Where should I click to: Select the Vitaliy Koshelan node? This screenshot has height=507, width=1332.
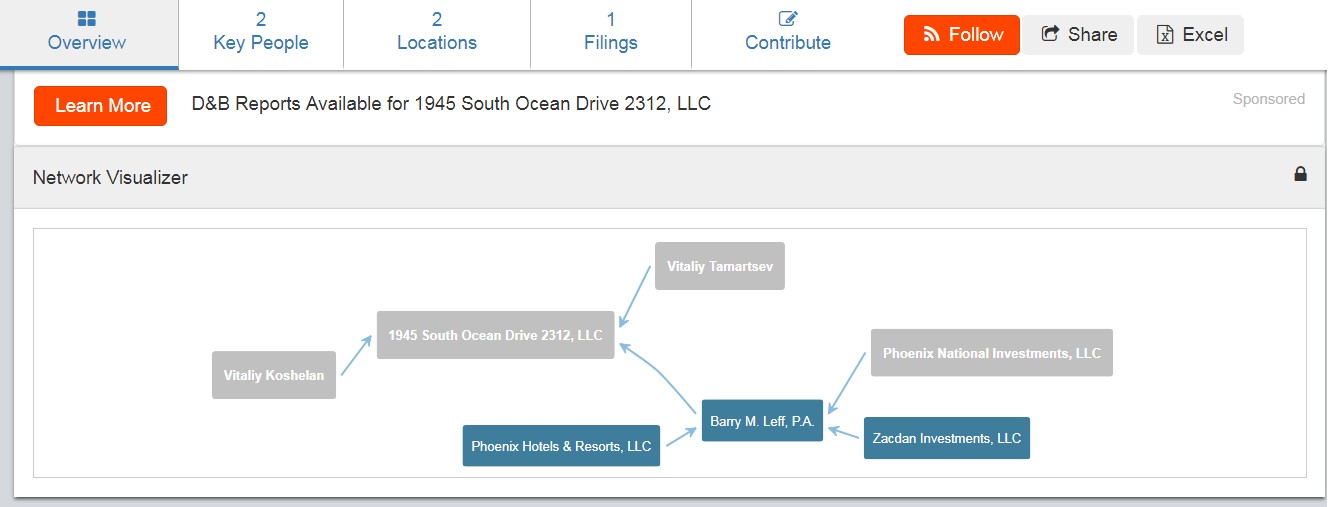[274, 375]
